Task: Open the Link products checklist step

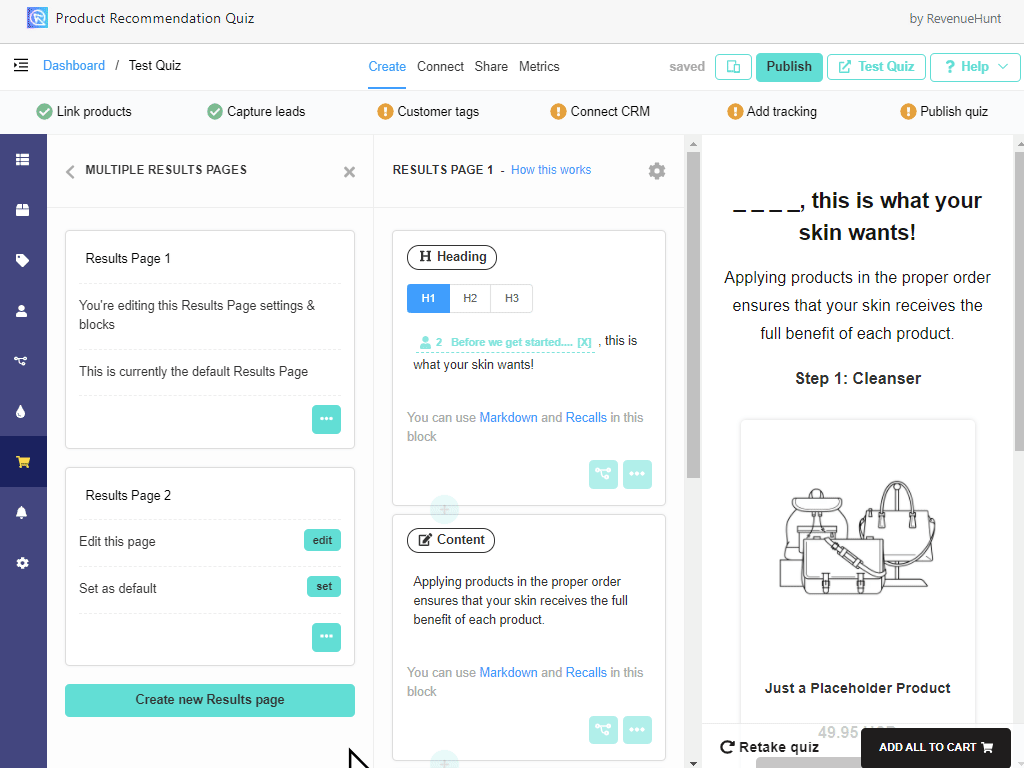Action: (84, 112)
